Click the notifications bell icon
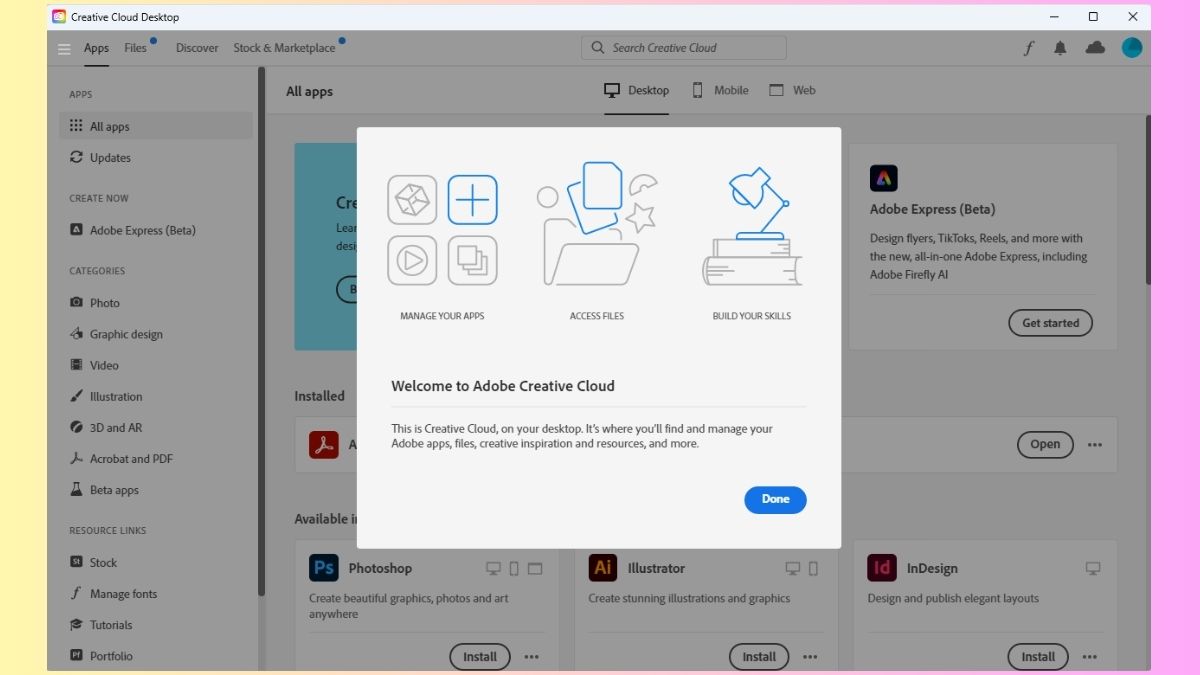Screen dimensions: 1200x675 [x=1060, y=47]
